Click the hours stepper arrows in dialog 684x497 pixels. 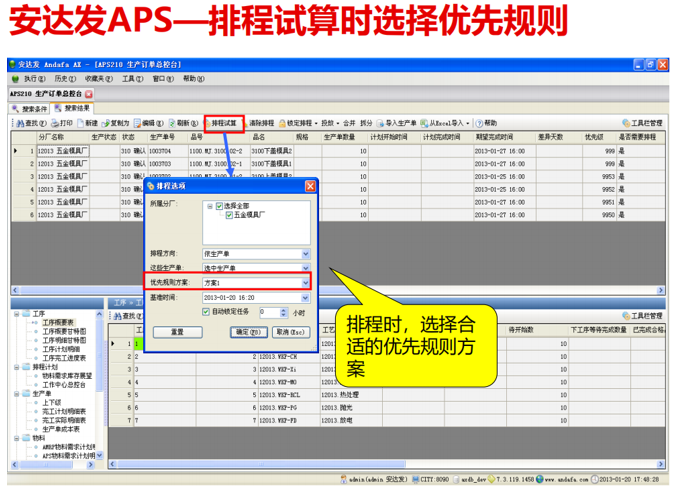(x=284, y=312)
